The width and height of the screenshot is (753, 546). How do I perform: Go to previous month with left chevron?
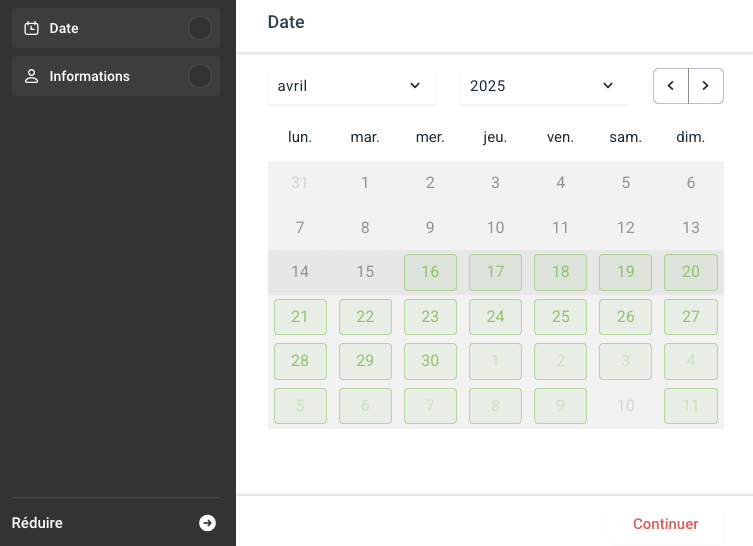click(671, 86)
